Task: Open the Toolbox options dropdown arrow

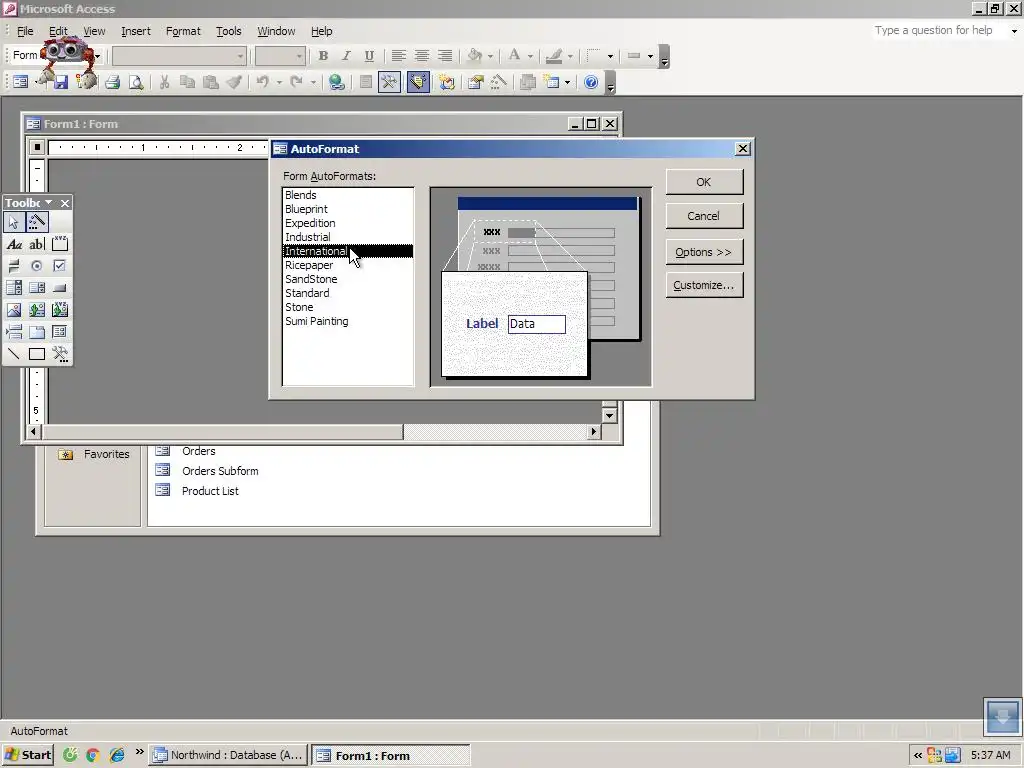Action: [x=48, y=203]
